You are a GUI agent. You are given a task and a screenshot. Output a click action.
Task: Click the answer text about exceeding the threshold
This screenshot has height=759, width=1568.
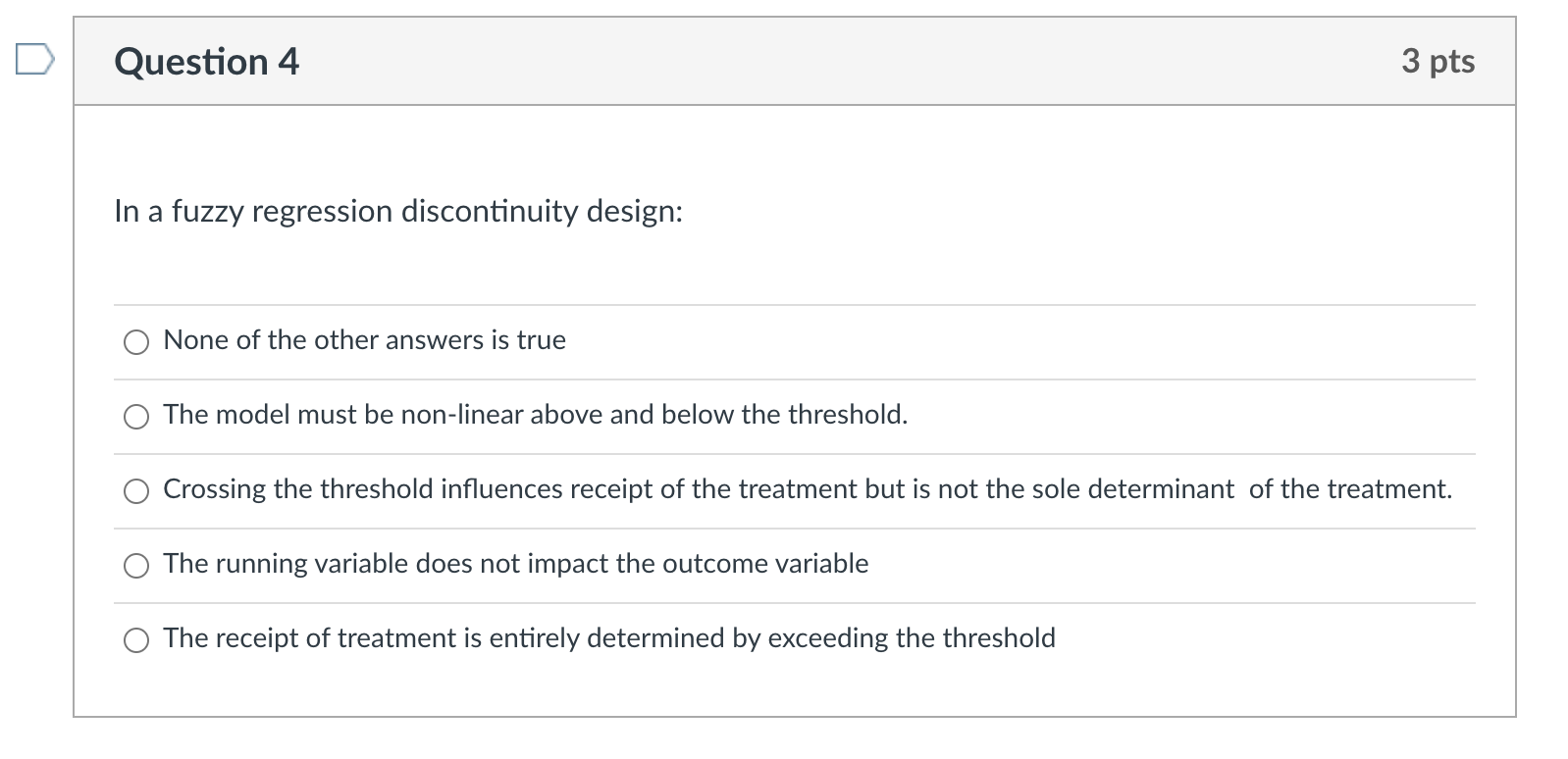coord(608,638)
